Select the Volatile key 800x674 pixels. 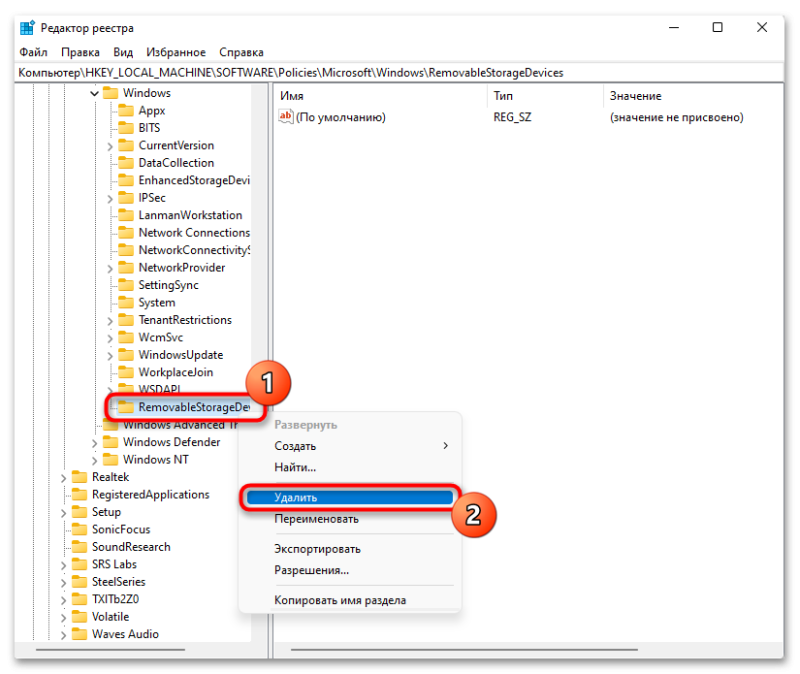[x=110, y=616]
